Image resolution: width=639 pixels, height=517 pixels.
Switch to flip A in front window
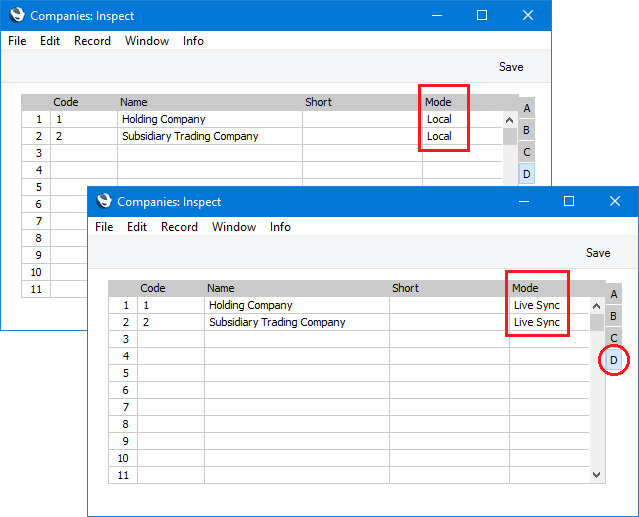(614, 294)
